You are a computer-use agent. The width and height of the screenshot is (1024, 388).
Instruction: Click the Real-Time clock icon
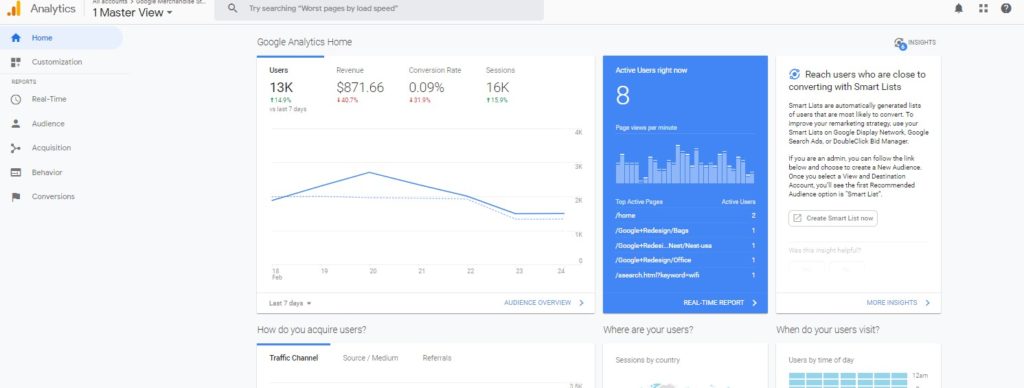click(16, 99)
